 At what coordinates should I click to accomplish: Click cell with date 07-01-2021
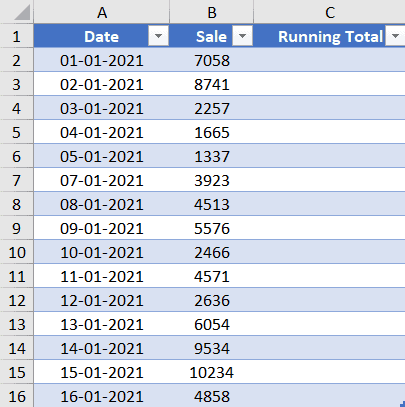(x=102, y=180)
